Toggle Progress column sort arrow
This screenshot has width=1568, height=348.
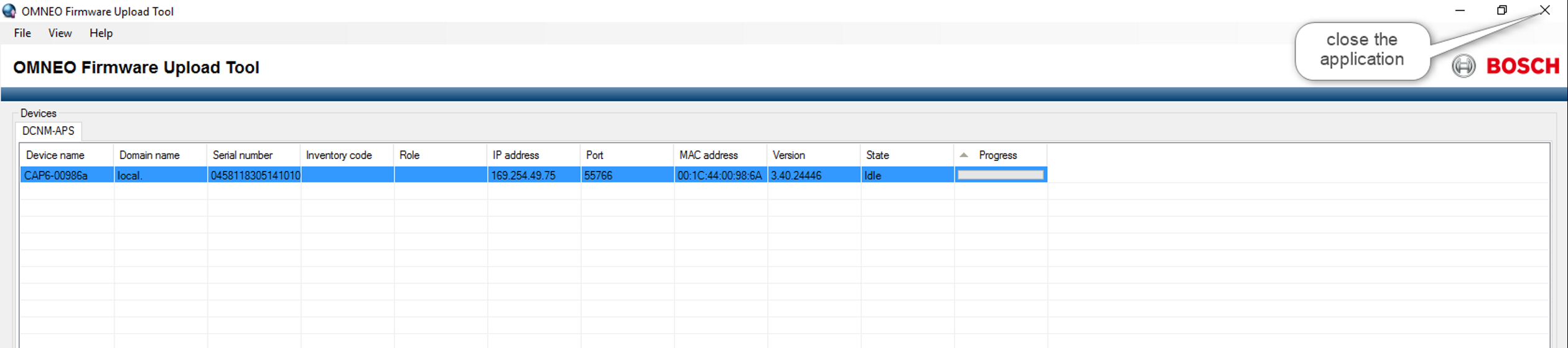tap(964, 155)
